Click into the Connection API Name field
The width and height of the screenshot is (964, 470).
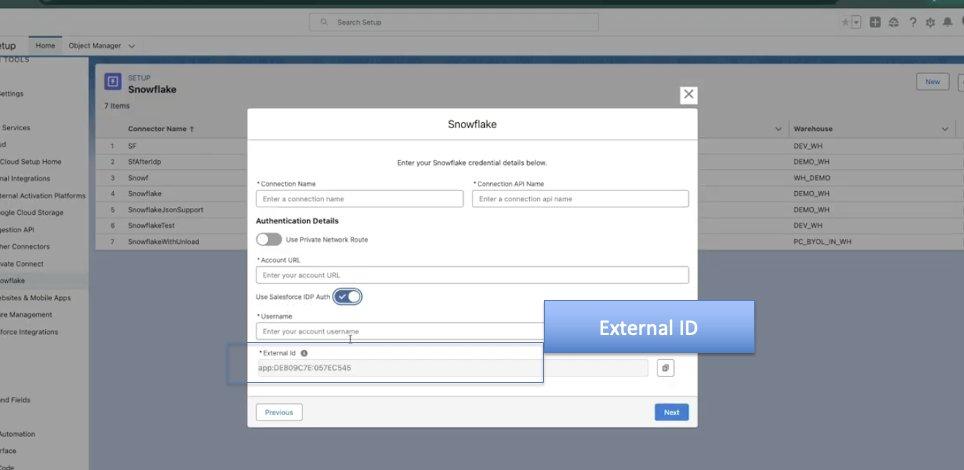click(x=580, y=199)
